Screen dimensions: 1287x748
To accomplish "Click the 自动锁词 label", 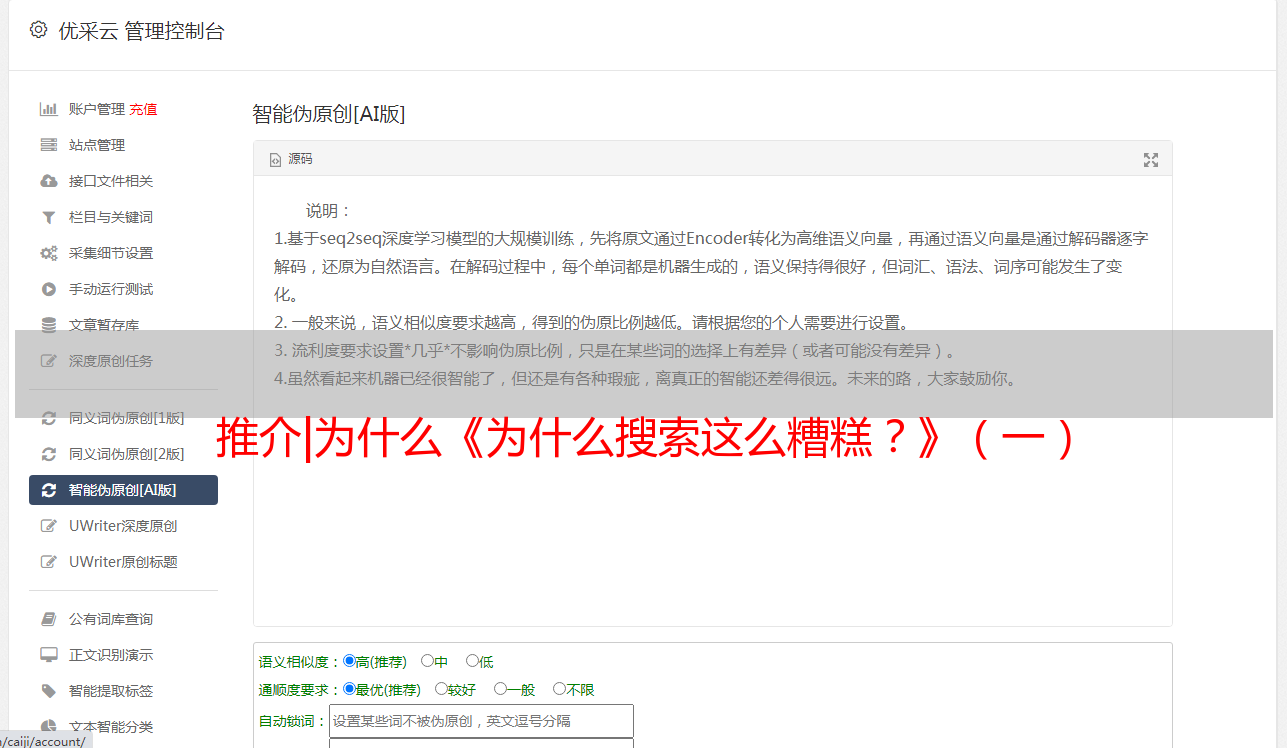I will (293, 721).
